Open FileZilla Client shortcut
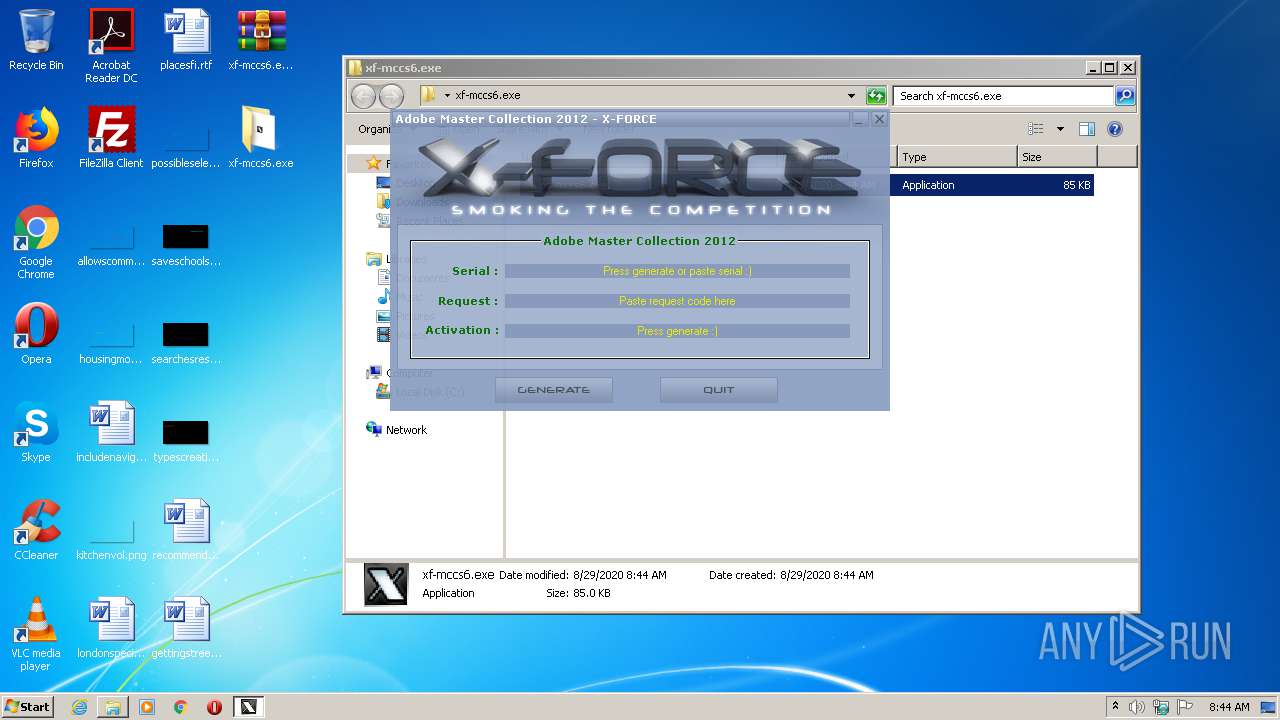The width and height of the screenshot is (1280, 720). pyautogui.click(x=111, y=138)
